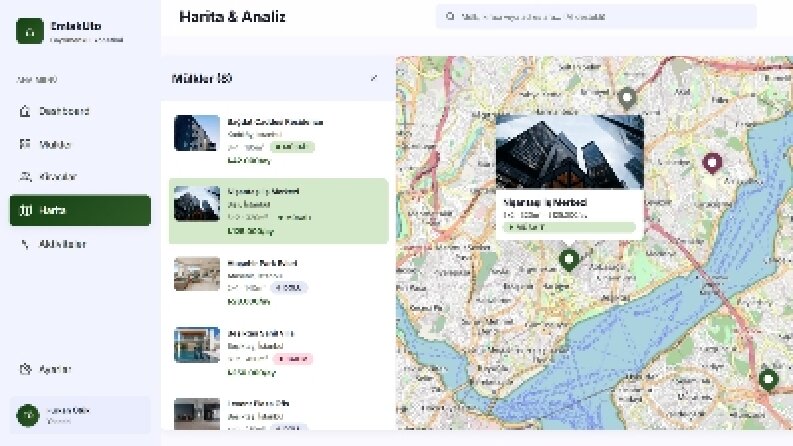Open Aktiviteler in sidebar menu
This screenshot has height=446, width=793.
pyautogui.click(x=80, y=244)
